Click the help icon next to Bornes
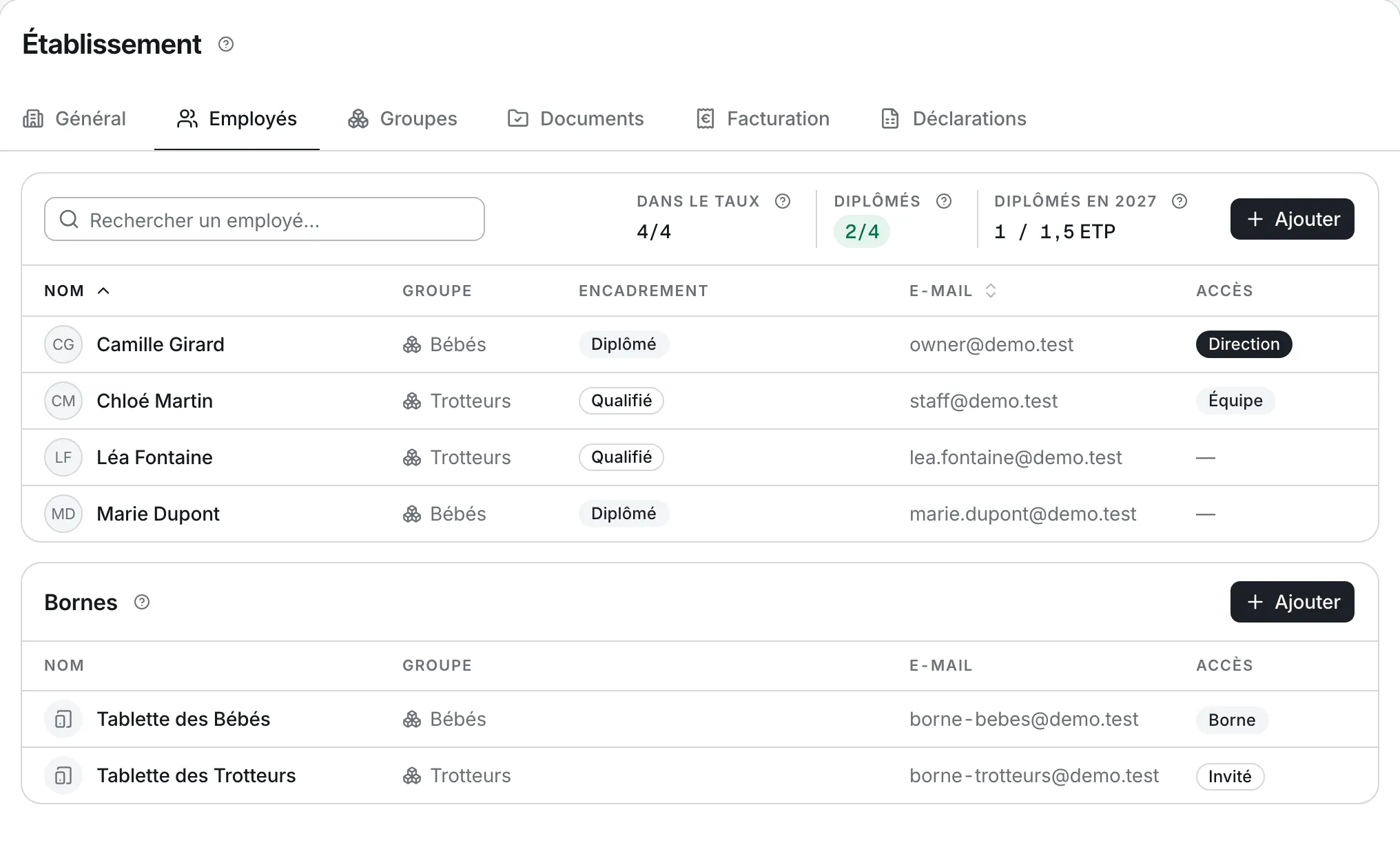The height and width of the screenshot is (847, 1400). [x=142, y=602]
